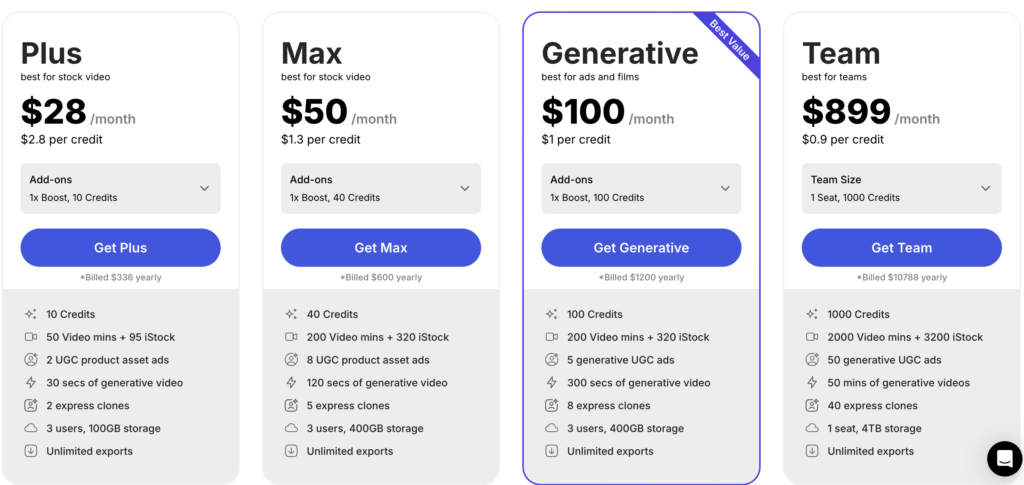Screen dimensions: 1024x485
Task: Open the Max plan Add-ons dropdown
Action: click(381, 188)
